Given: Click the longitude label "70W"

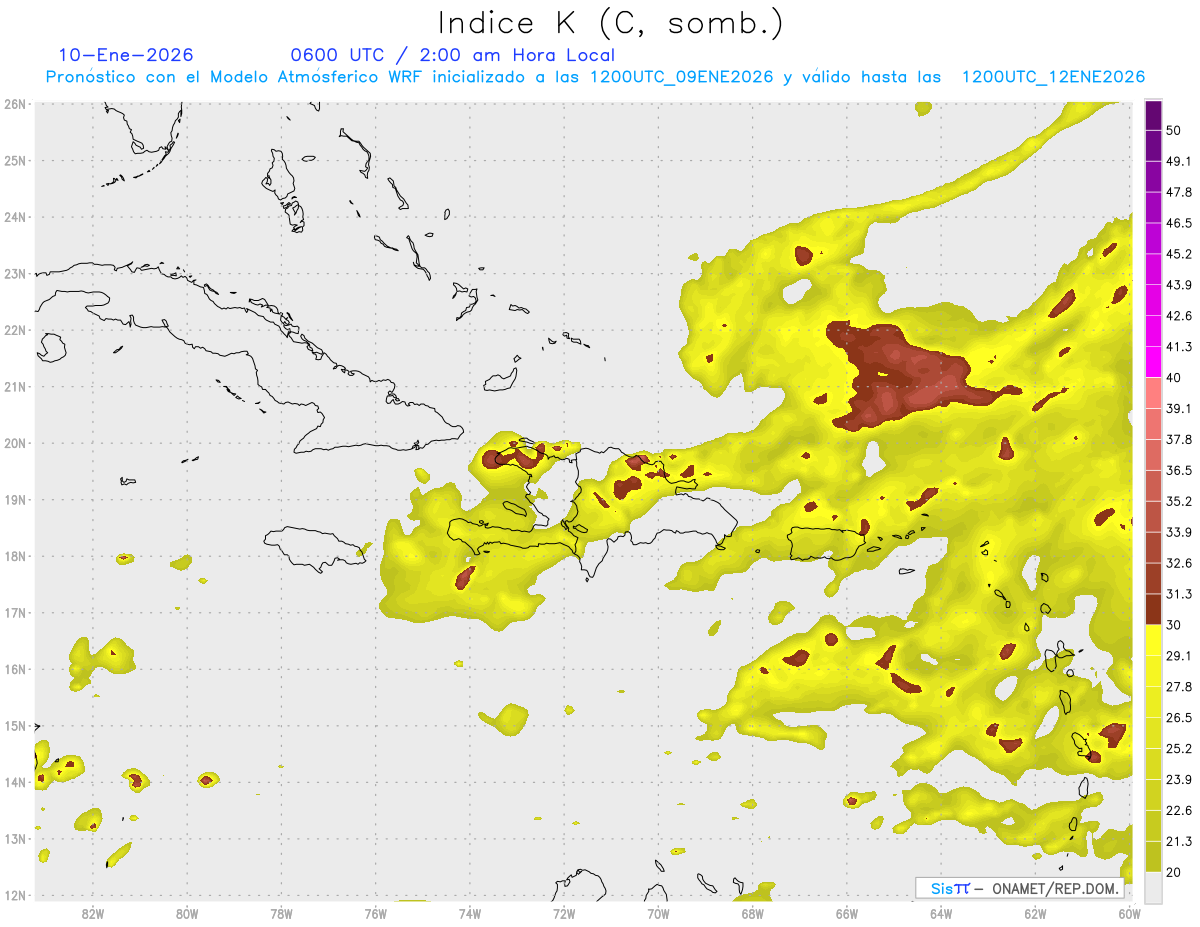Looking at the screenshot, I should 658,913.
